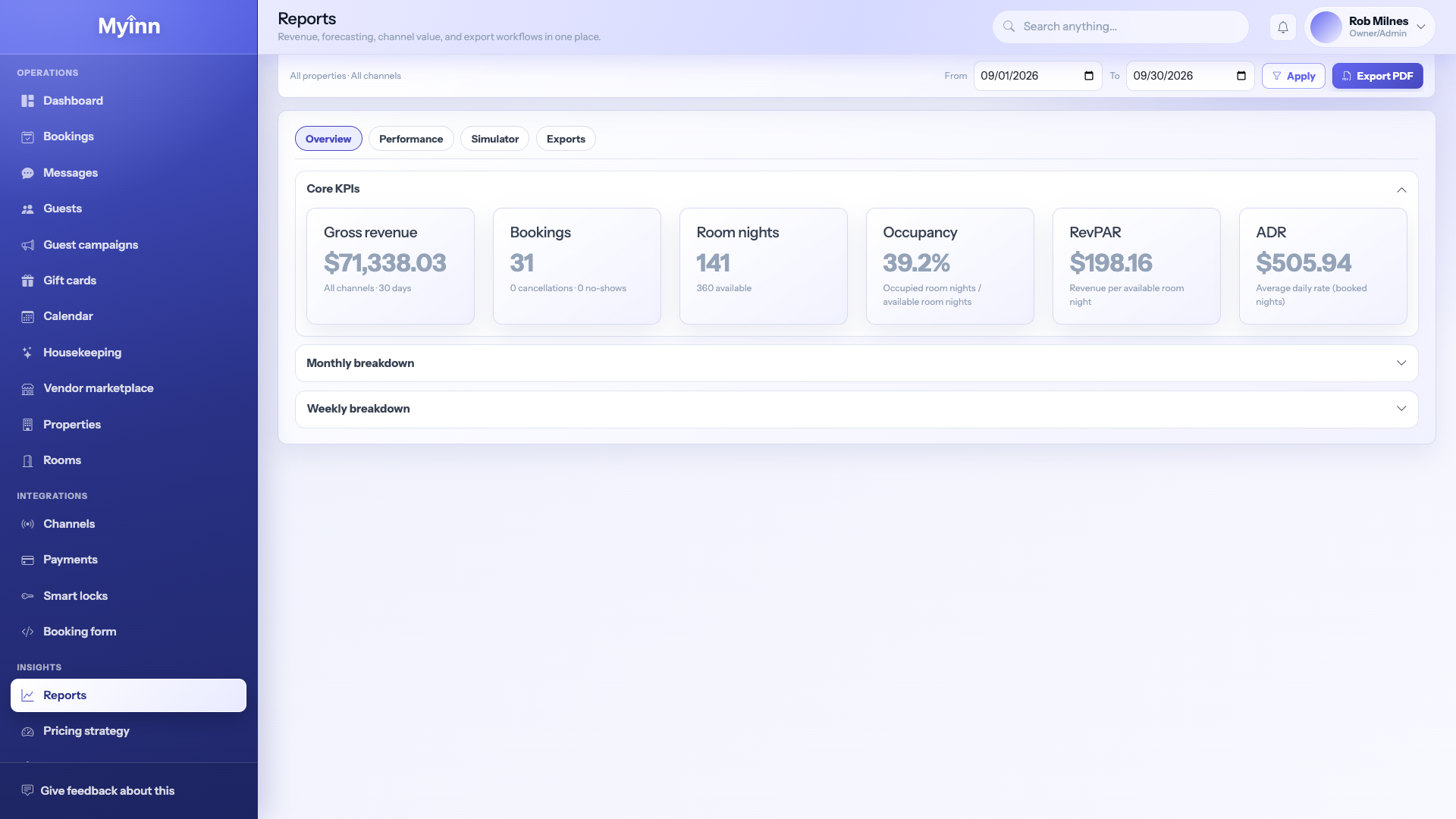The width and height of the screenshot is (1456, 819).
Task: Click the Housekeeping sparkle icon
Action: [x=27, y=353]
